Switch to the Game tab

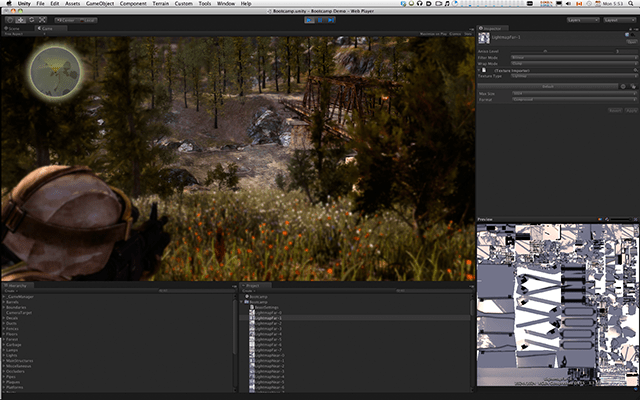51,29
